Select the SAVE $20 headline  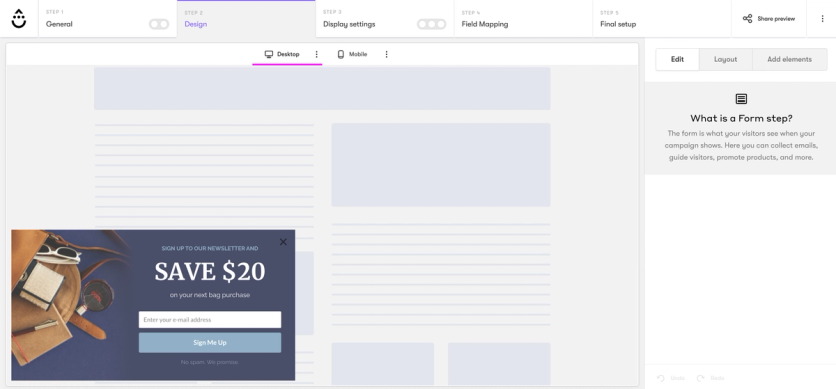click(210, 272)
